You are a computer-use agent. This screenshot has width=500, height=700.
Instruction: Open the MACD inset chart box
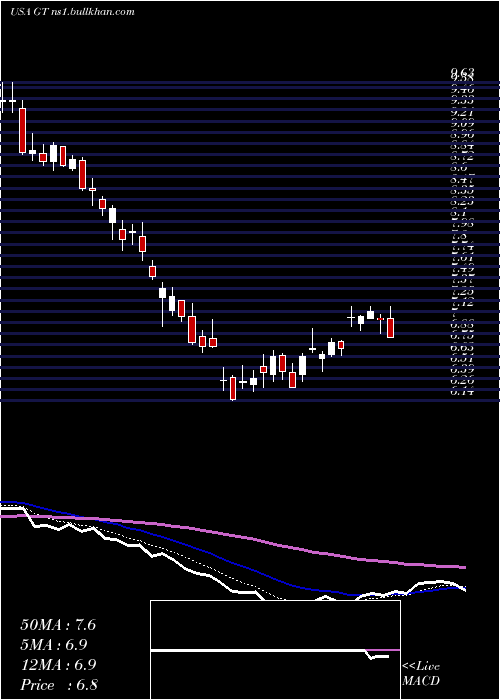[275, 650]
